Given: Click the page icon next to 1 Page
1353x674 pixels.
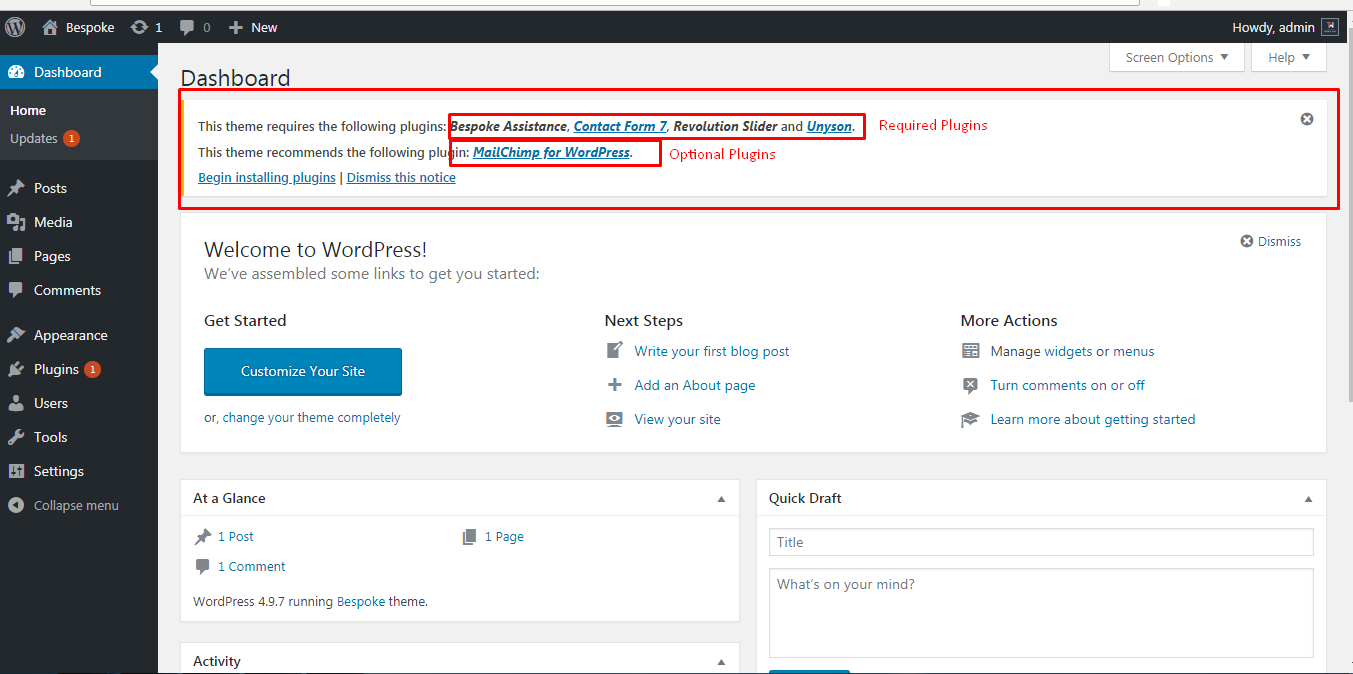Looking at the screenshot, I should [470, 537].
